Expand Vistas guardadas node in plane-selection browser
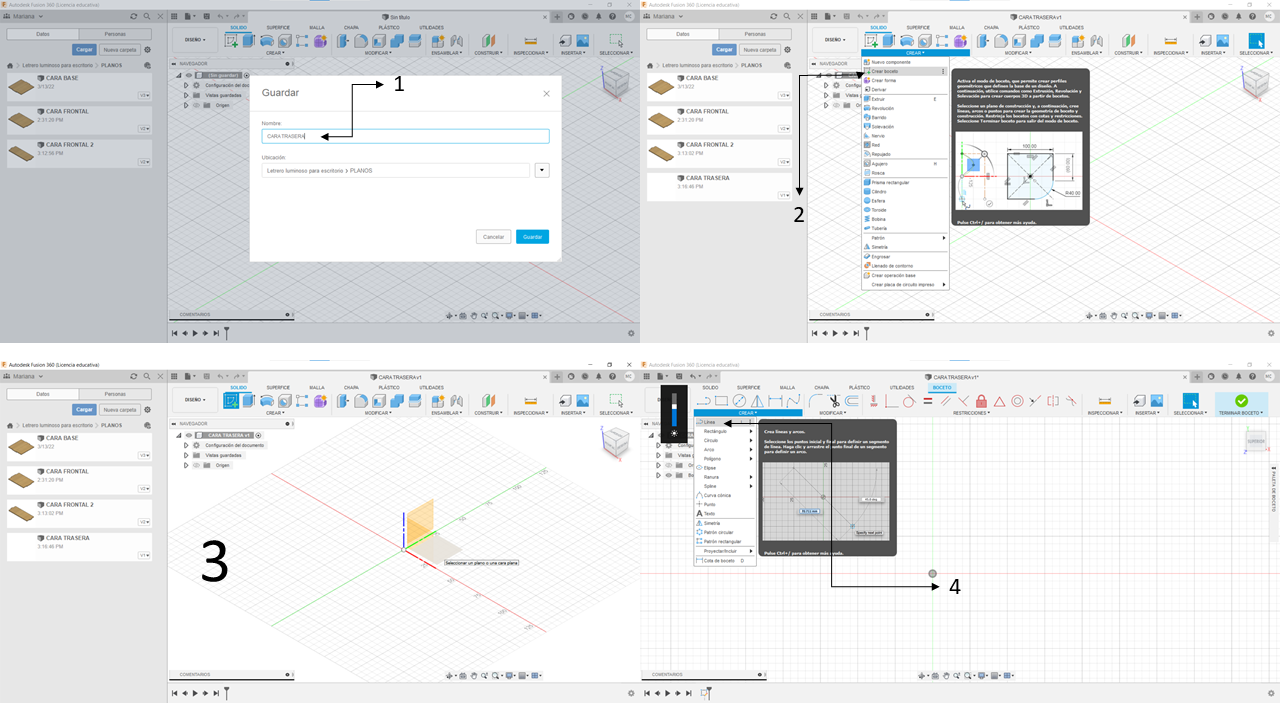Viewport: 1280px width, 720px height. coord(186,455)
